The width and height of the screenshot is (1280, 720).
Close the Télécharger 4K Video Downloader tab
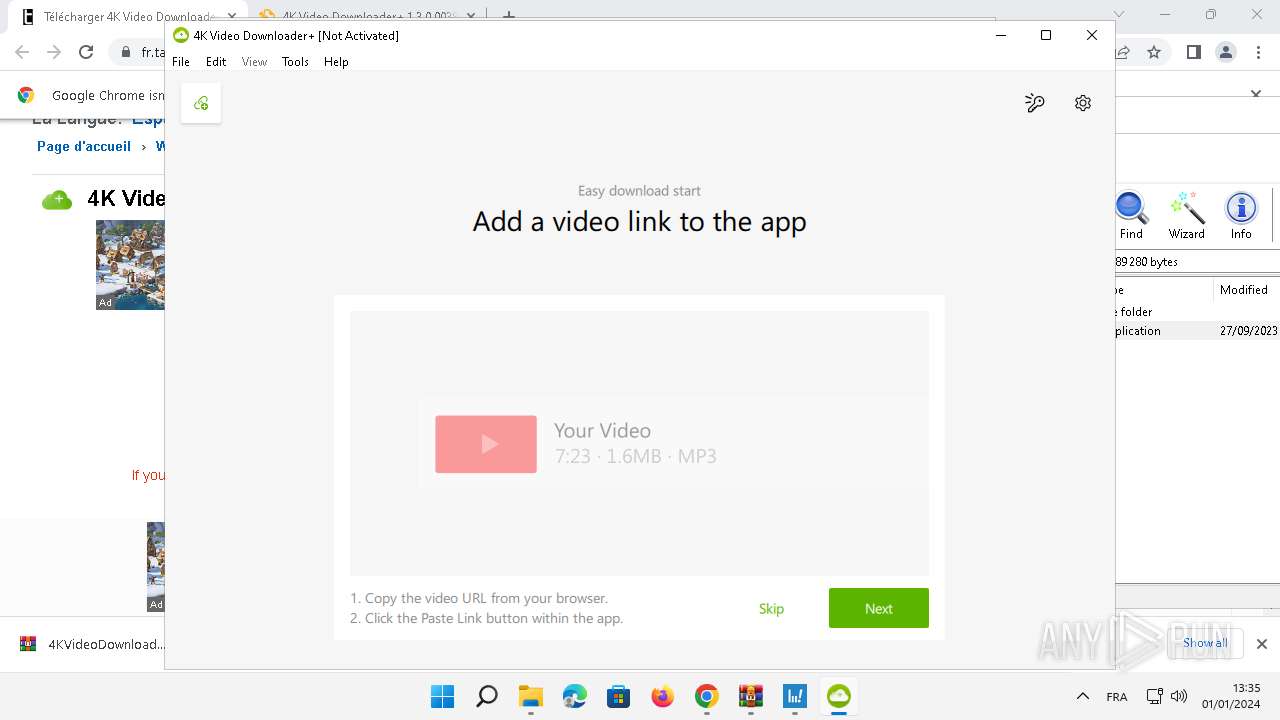pos(232,17)
